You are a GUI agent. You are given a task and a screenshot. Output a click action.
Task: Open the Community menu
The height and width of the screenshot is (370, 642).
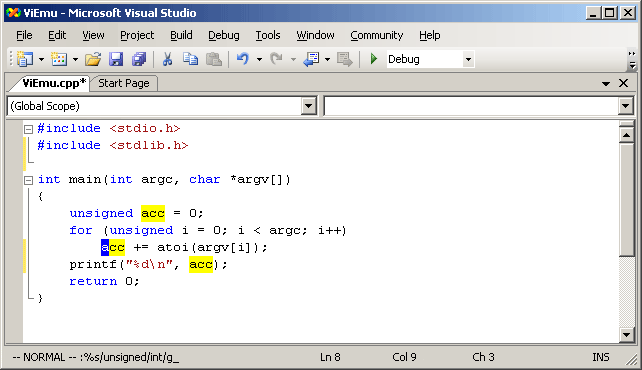point(377,36)
